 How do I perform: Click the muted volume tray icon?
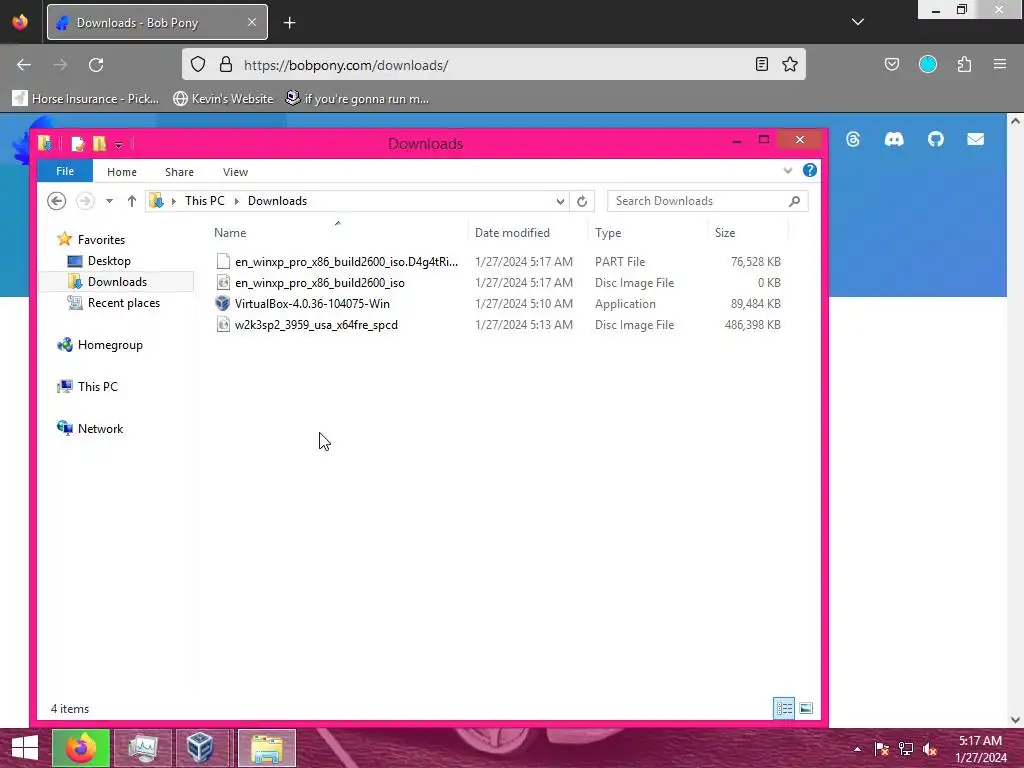(x=930, y=749)
